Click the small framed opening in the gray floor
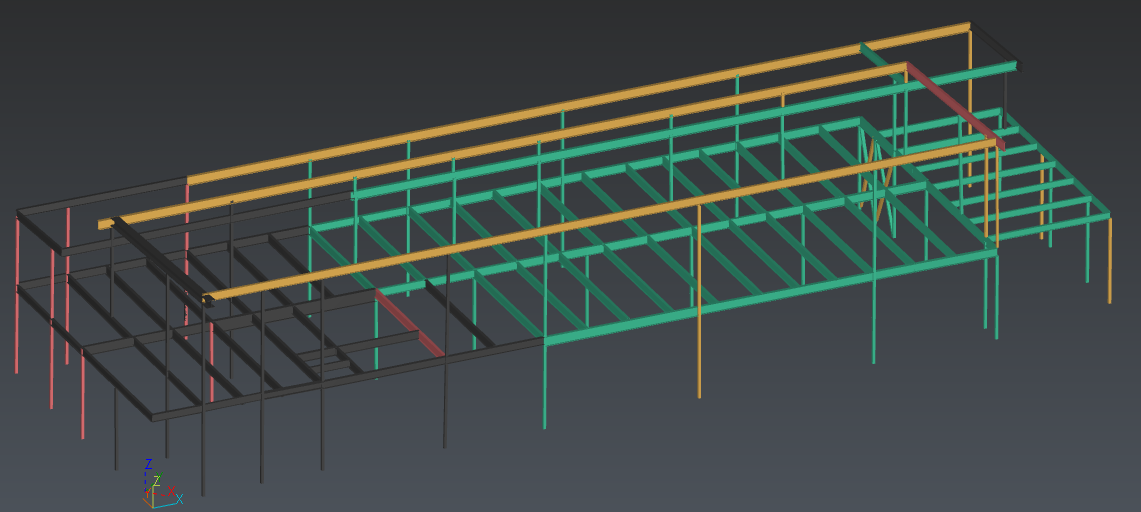 (x=325, y=360)
